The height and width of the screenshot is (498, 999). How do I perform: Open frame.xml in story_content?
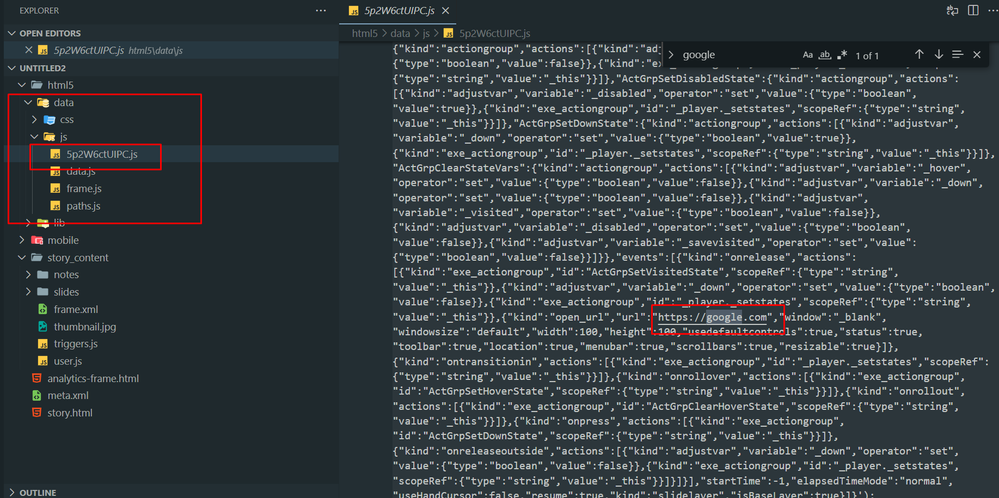76,309
